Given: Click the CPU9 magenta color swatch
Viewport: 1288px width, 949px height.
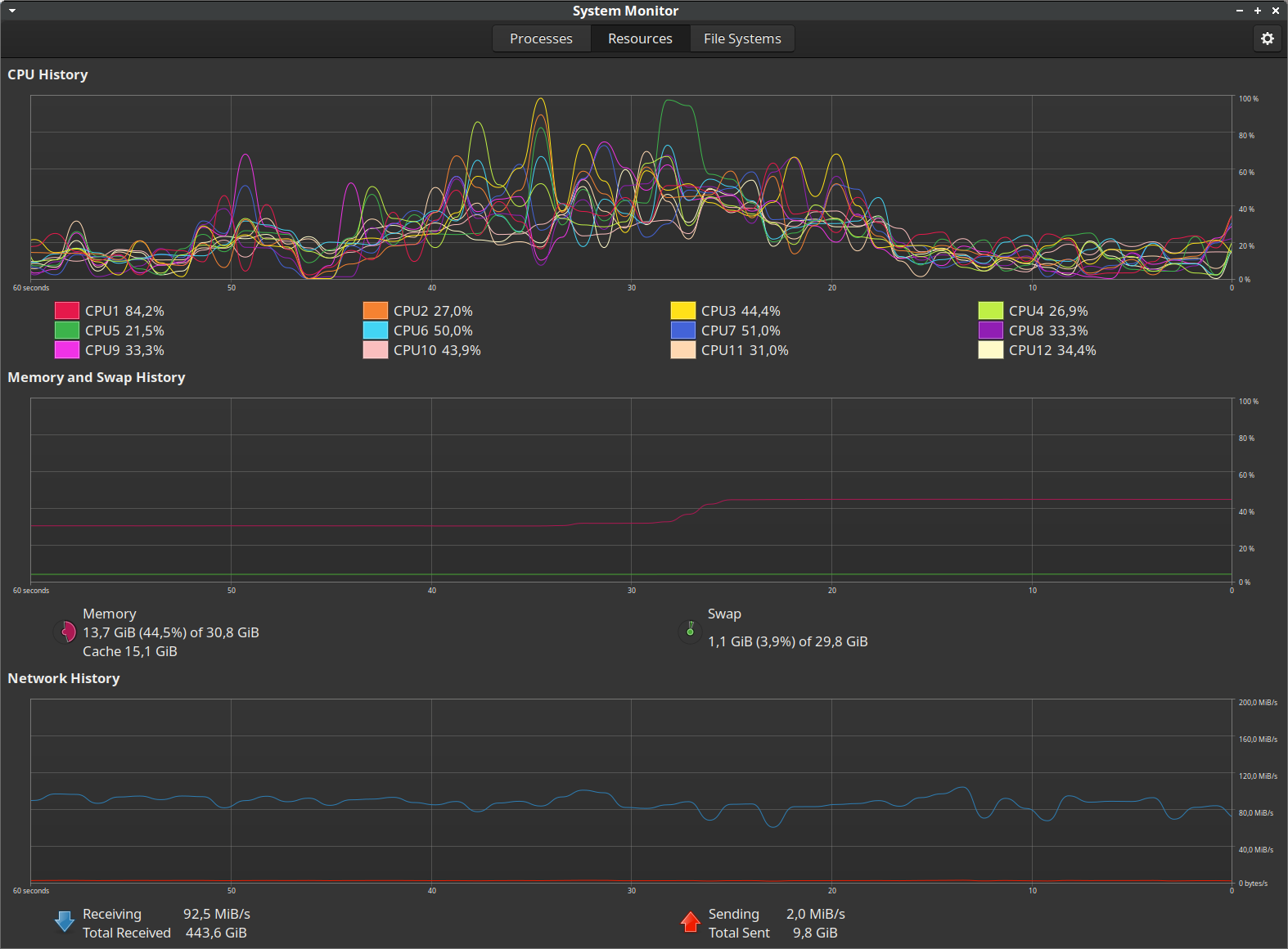Looking at the screenshot, I should point(67,350).
